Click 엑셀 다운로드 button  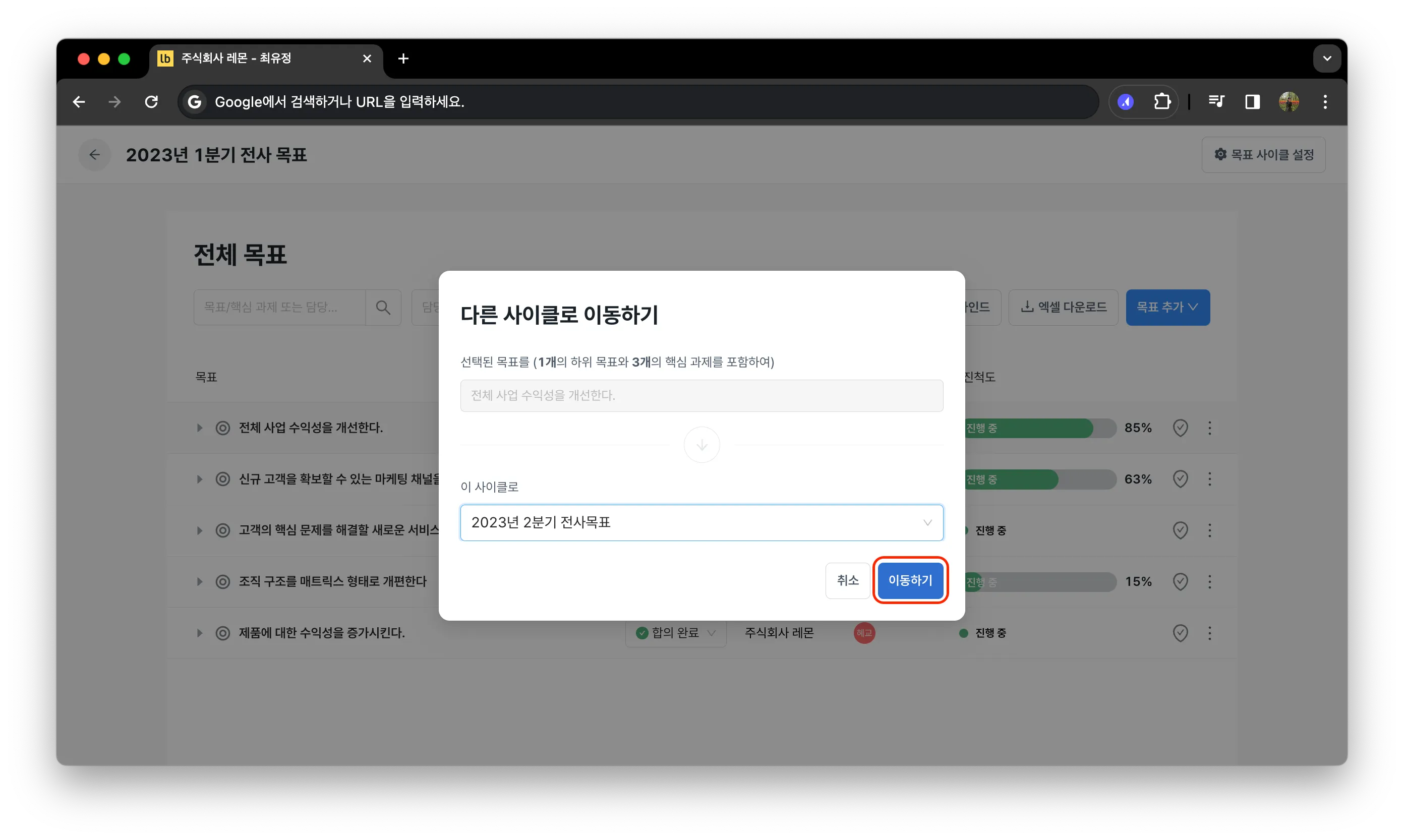[1063, 308]
